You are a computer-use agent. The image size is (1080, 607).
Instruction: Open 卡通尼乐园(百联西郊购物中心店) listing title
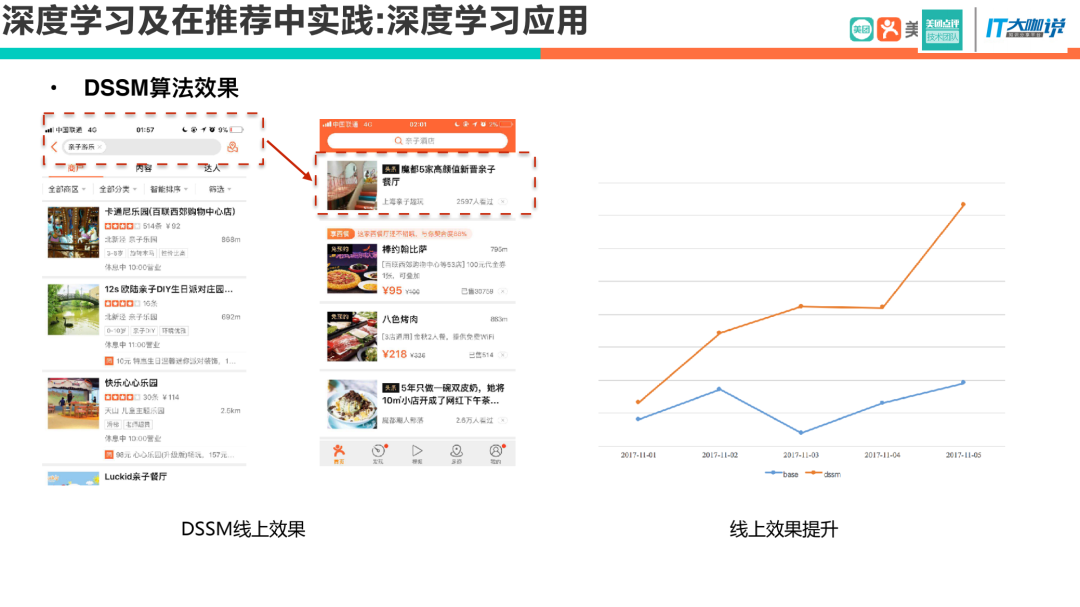point(169,212)
